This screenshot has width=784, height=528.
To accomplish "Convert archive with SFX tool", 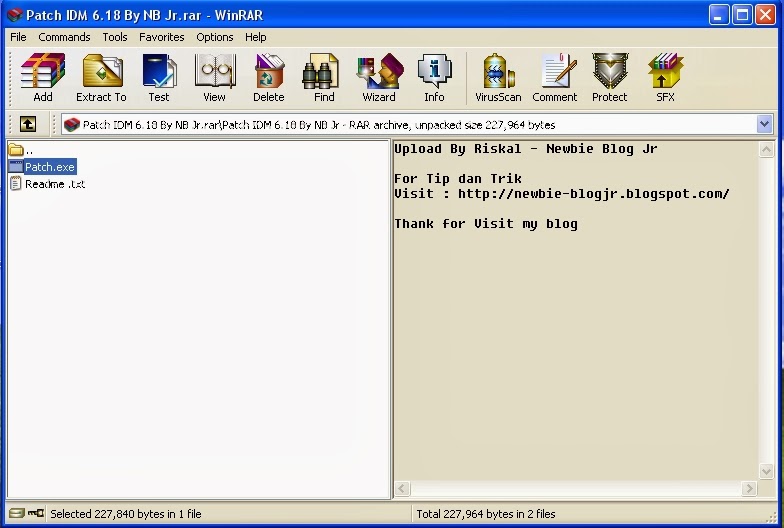I will click(x=666, y=78).
